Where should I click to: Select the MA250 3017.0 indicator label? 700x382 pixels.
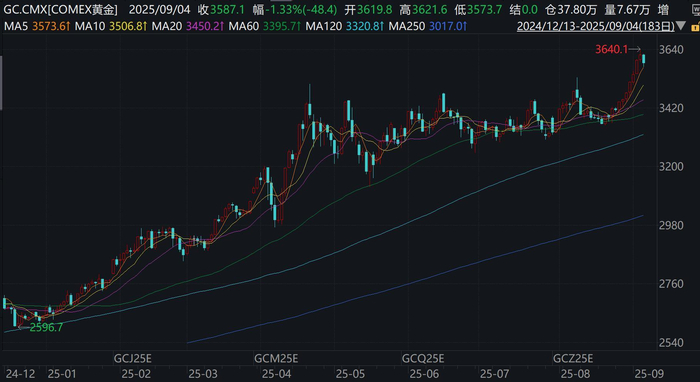(428, 27)
